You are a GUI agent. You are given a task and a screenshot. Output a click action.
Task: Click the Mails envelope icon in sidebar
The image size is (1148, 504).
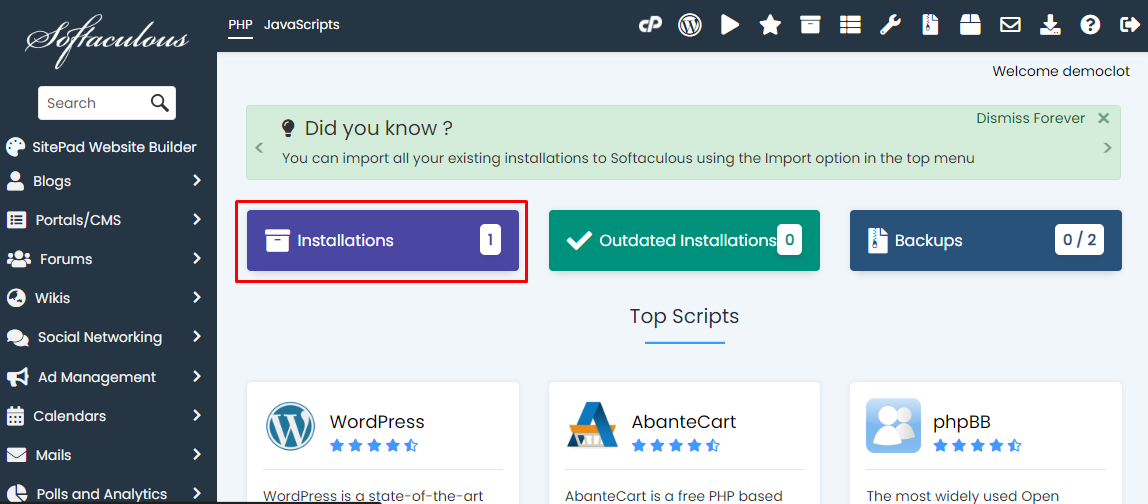[x=16, y=455]
